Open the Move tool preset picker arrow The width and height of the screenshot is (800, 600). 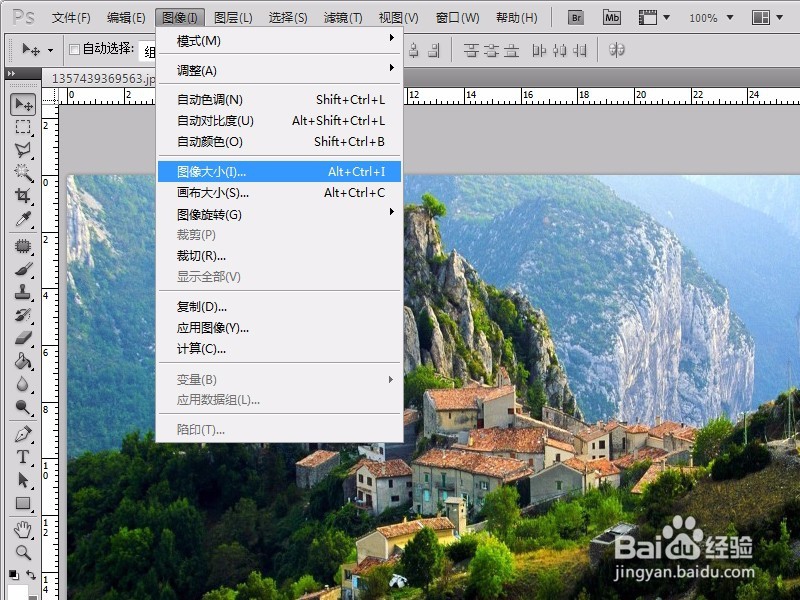tap(50, 50)
